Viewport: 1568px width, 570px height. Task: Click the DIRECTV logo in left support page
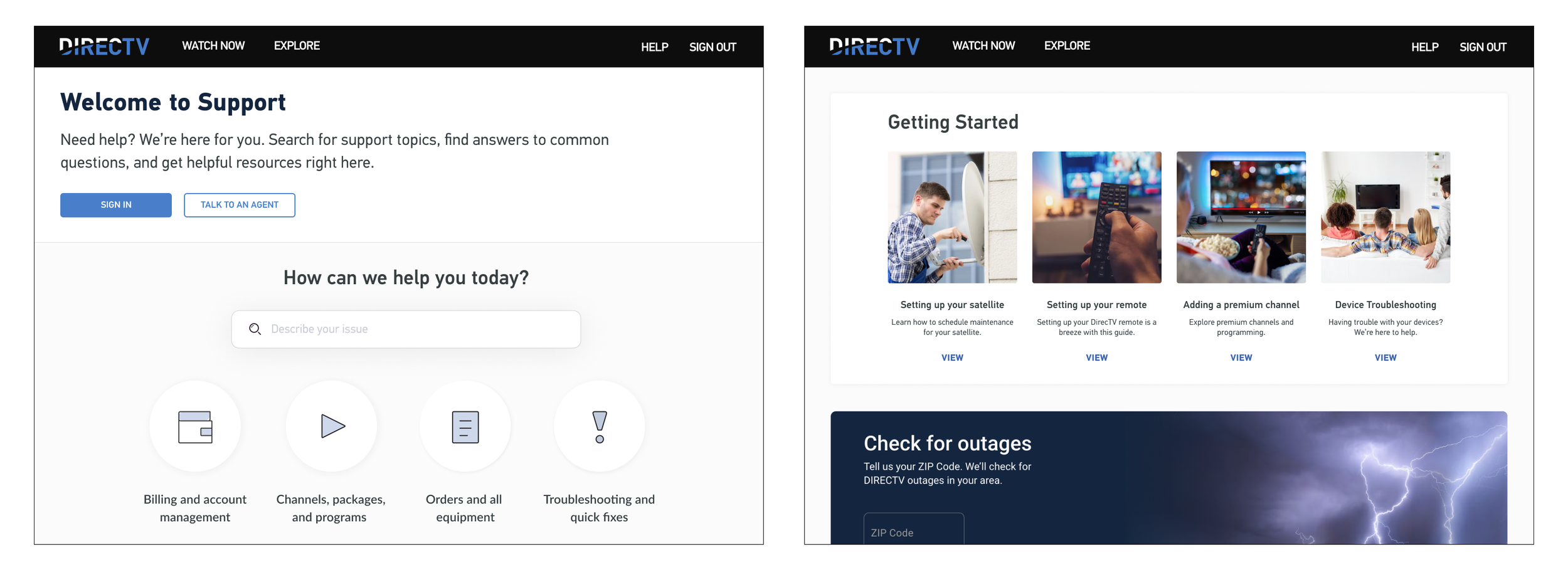[x=104, y=46]
